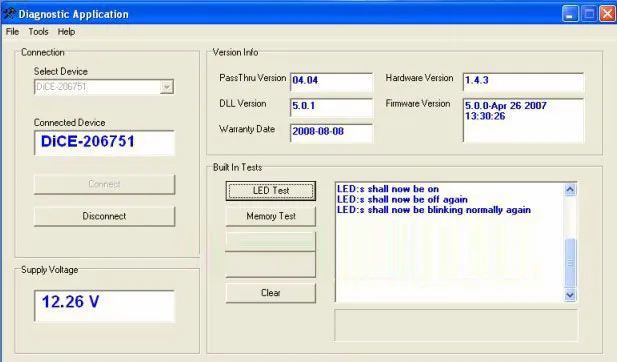617x362 pixels.
Task: Disconnect the DiCE device
Action: pos(104,216)
